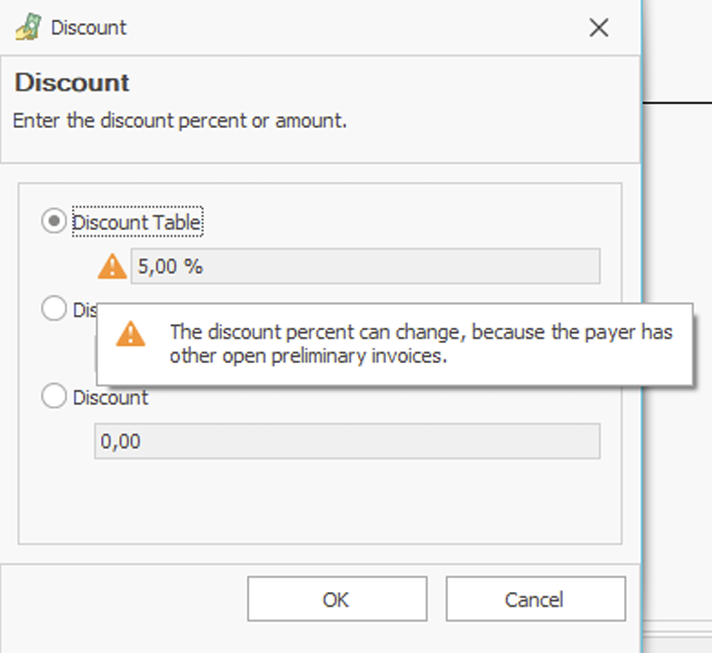This screenshot has width=712, height=653.
Task: Click the bottom Discount option label
Action: (x=110, y=398)
